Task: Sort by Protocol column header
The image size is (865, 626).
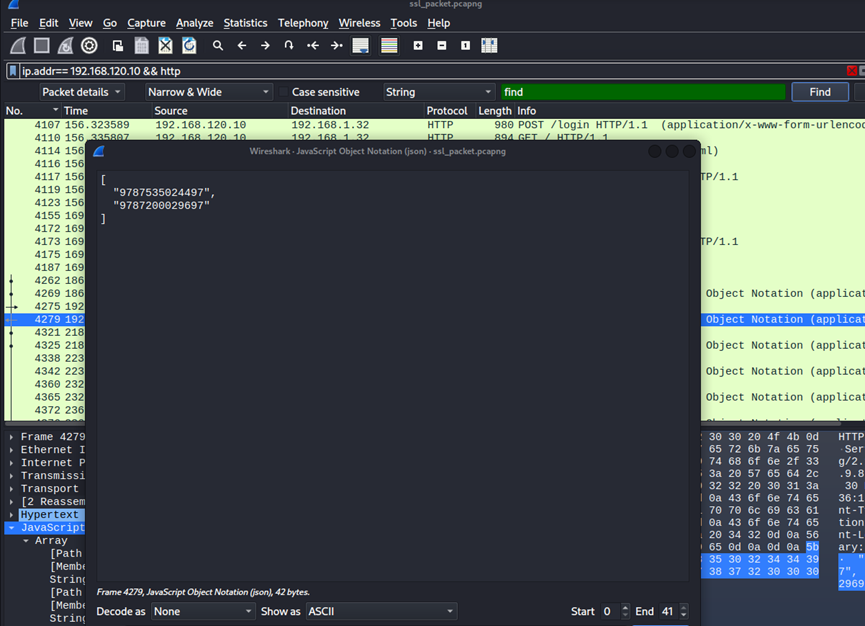Action: (450, 111)
